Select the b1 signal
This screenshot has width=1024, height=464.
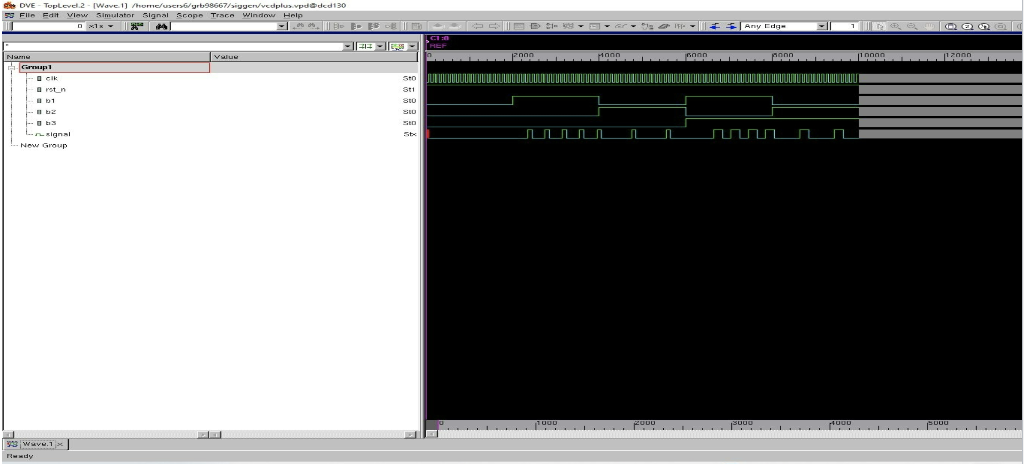pos(50,101)
